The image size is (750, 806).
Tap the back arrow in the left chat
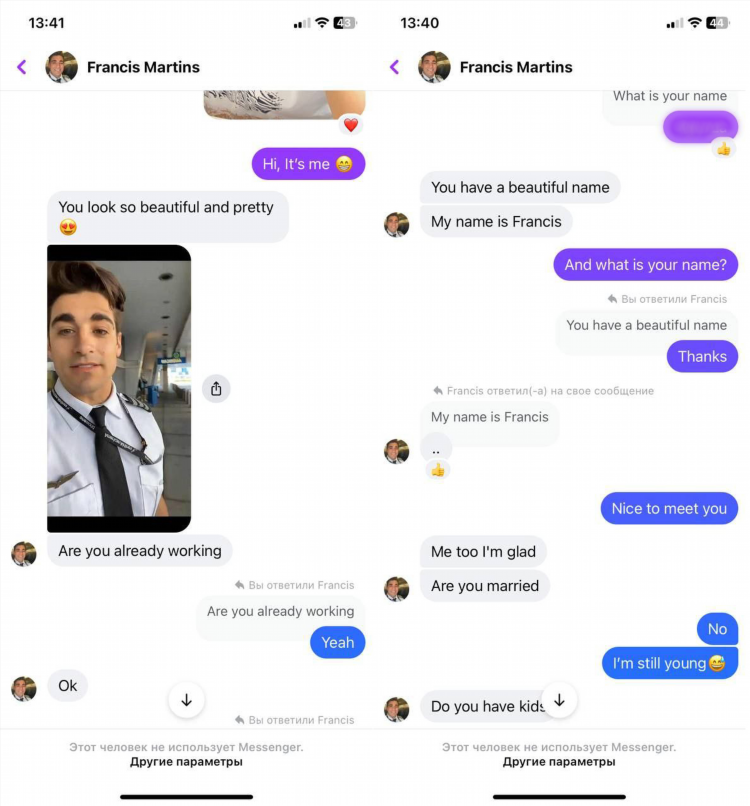pos(22,67)
